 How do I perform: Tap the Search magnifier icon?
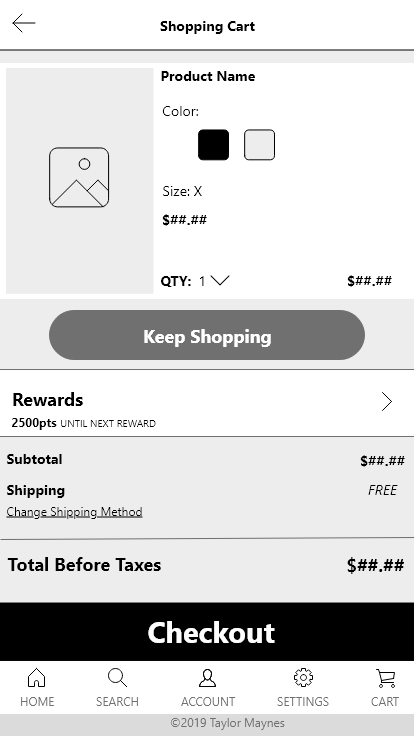click(x=117, y=677)
